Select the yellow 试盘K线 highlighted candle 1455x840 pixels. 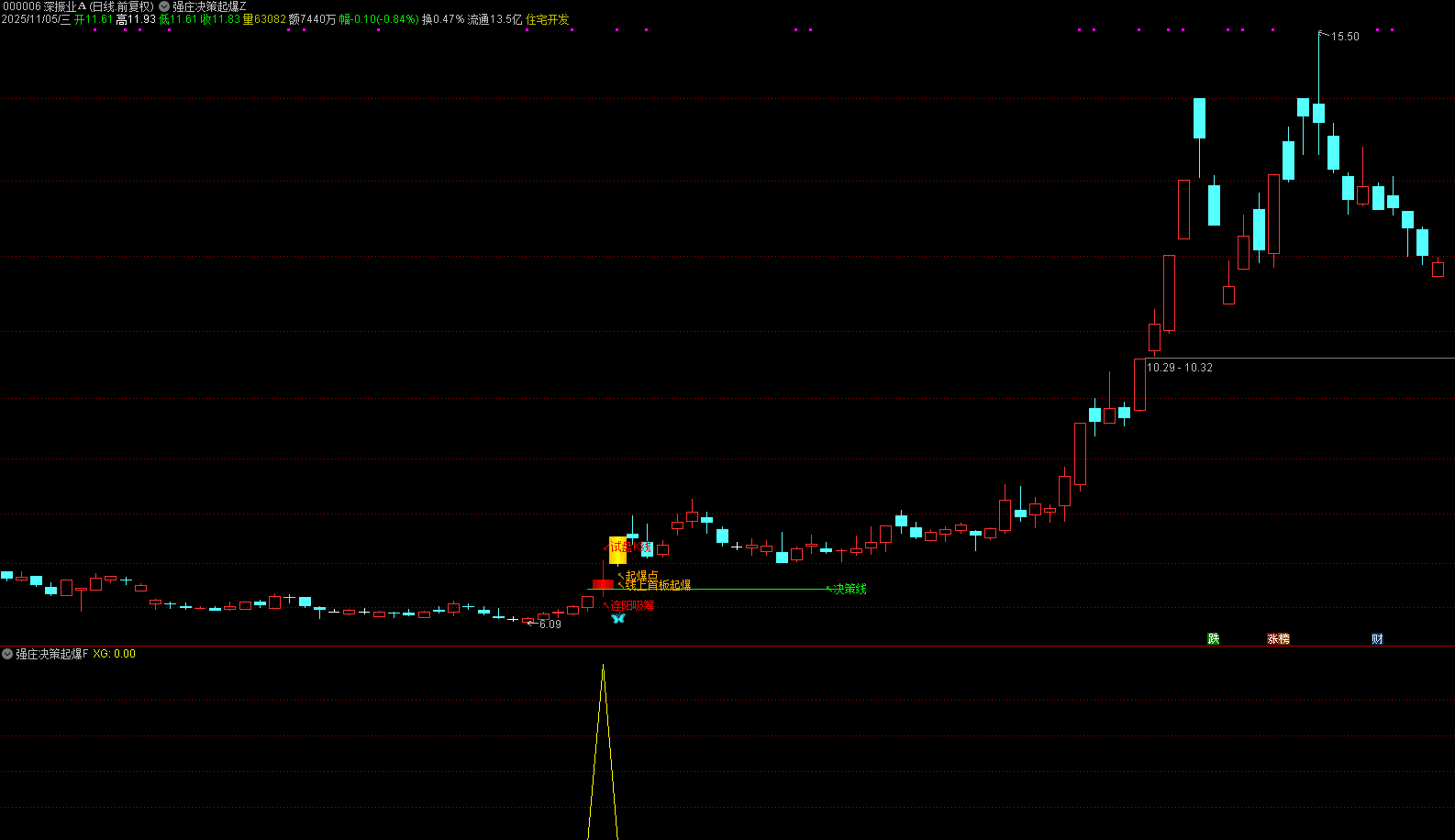coord(617,550)
